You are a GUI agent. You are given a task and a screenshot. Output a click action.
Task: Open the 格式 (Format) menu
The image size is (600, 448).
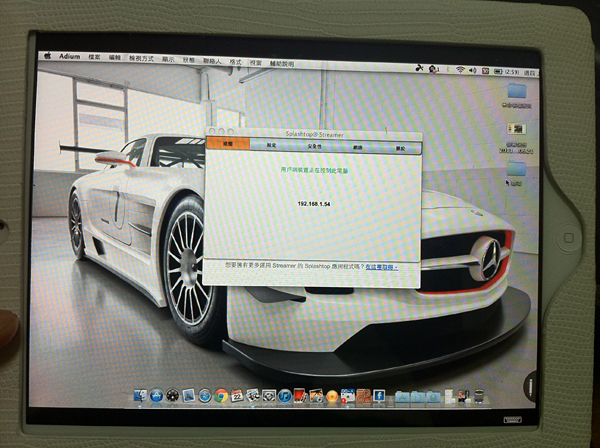235,62
